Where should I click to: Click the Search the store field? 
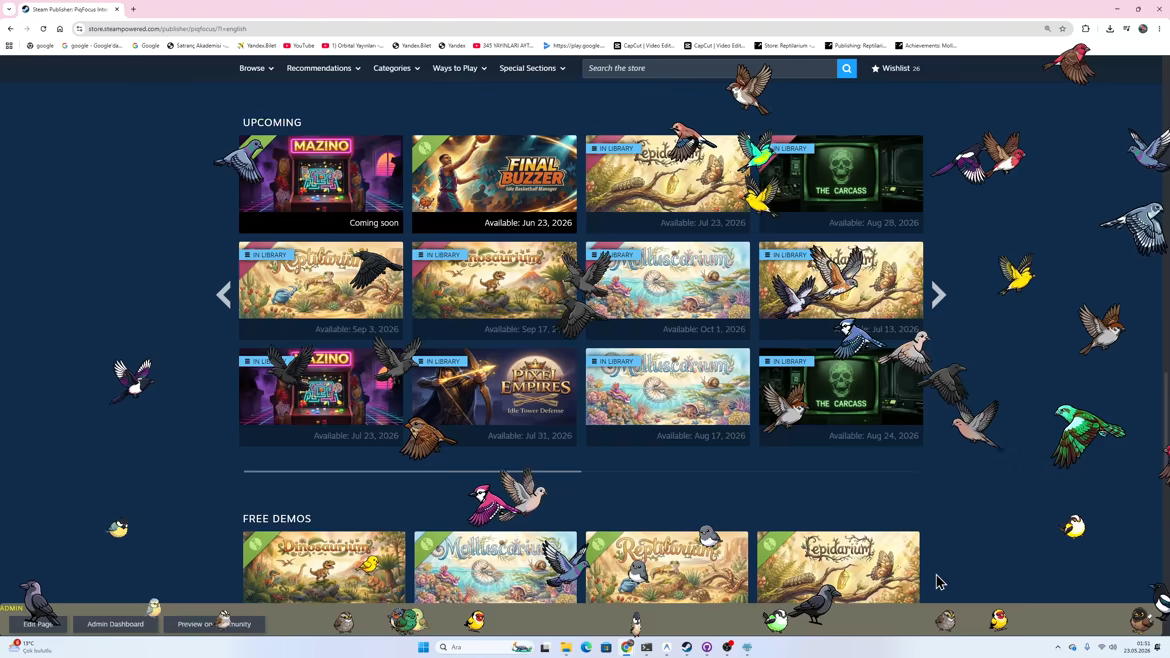click(x=710, y=68)
